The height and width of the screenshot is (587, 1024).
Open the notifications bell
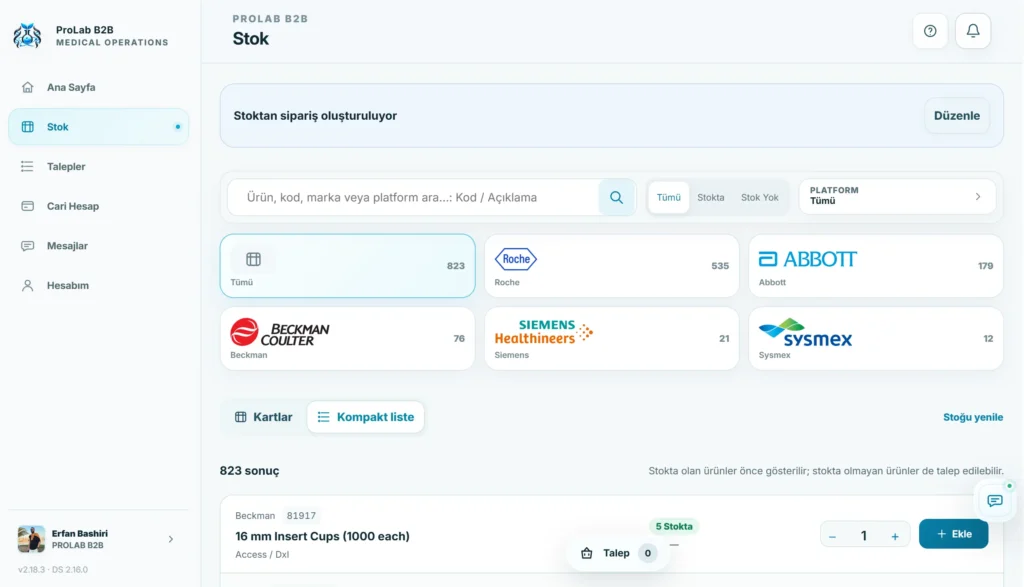point(973,31)
